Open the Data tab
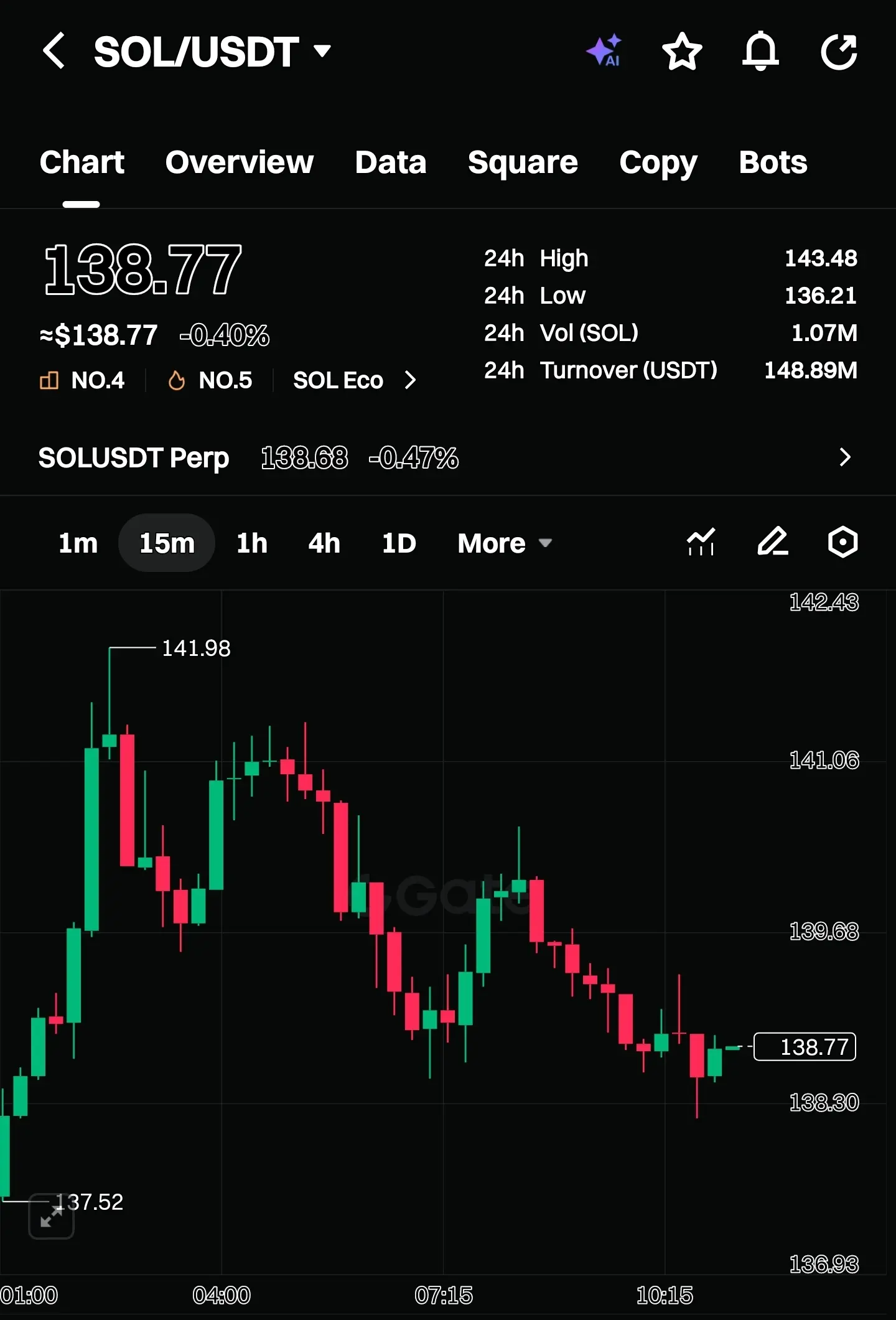 tap(391, 163)
